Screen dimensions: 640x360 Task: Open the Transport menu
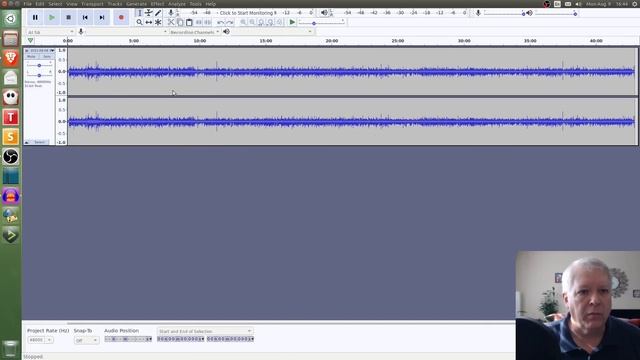pos(92,4)
